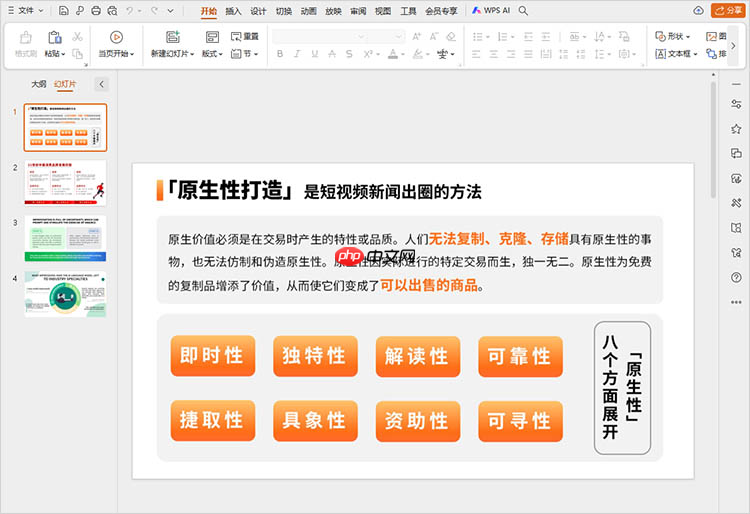The height and width of the screenshot is (514, 750).
Task: Collapse the slide panel with left chevron
Action: 101,84
